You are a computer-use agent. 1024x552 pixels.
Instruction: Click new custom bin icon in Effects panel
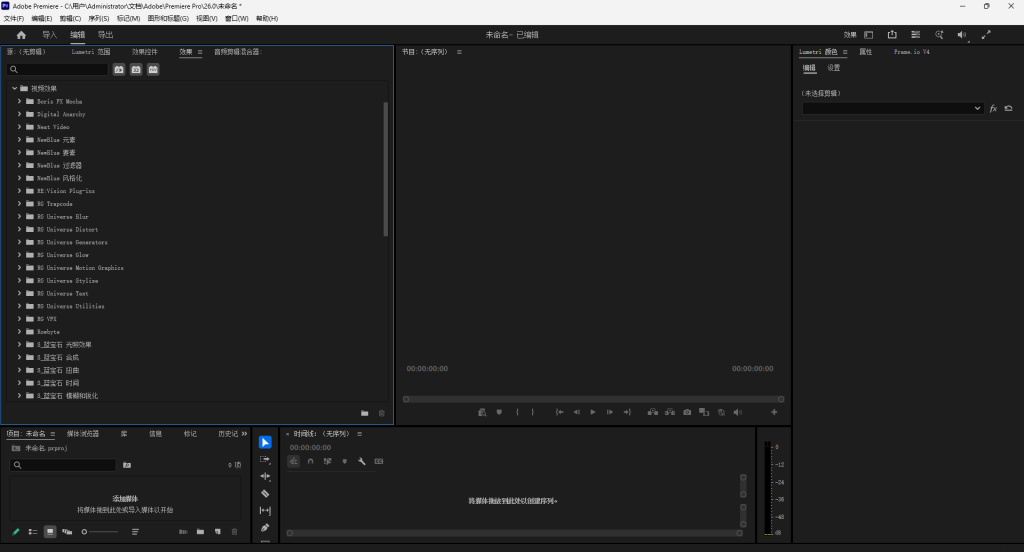tap(364, 413)
